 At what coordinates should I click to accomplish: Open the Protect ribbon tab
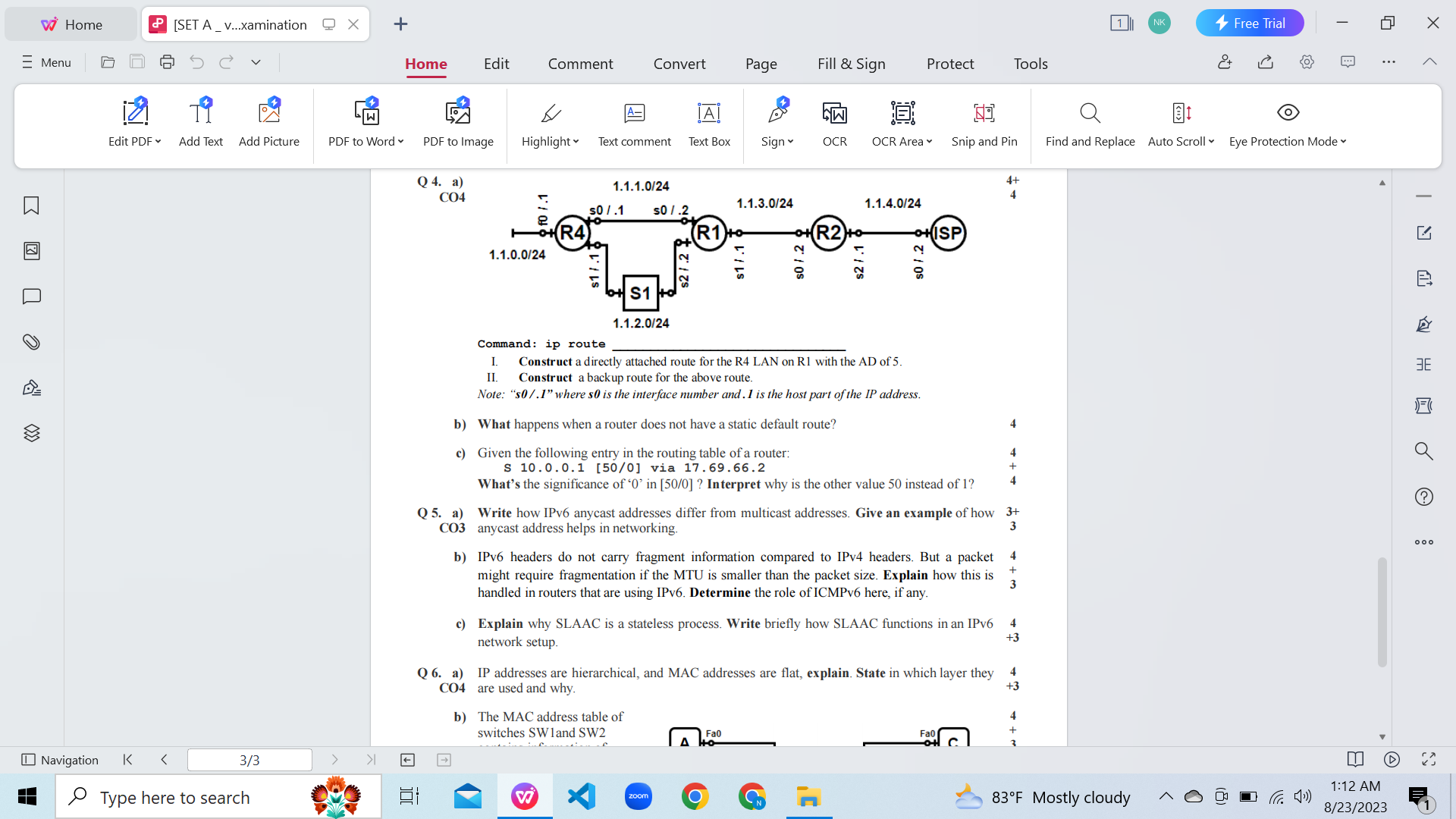950,64
